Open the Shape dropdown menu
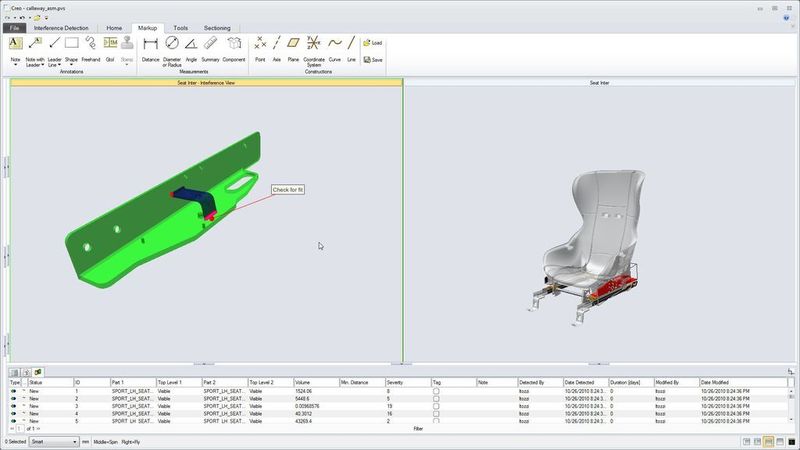800x450 pixels. [72, 65]
